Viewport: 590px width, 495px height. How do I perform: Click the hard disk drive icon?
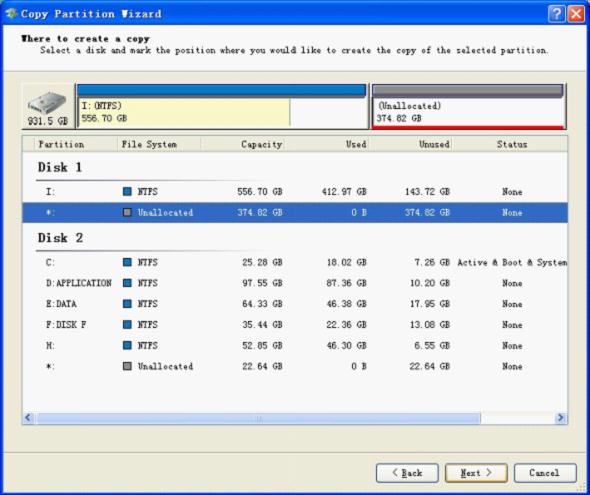(47, 102)
